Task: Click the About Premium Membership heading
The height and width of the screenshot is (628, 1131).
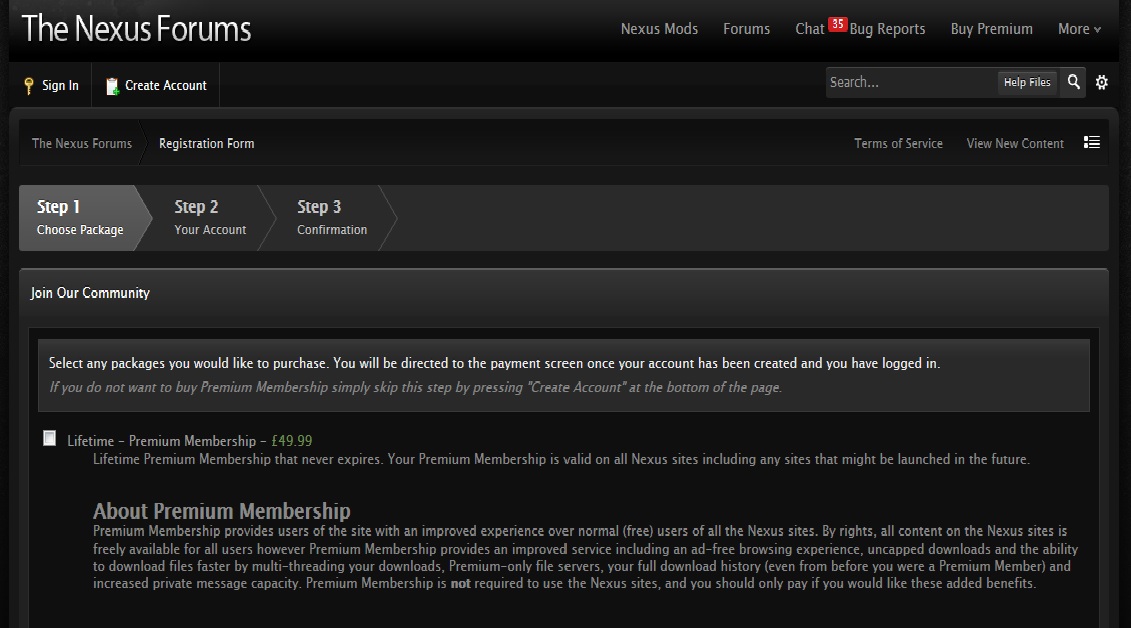Action: 221,510
